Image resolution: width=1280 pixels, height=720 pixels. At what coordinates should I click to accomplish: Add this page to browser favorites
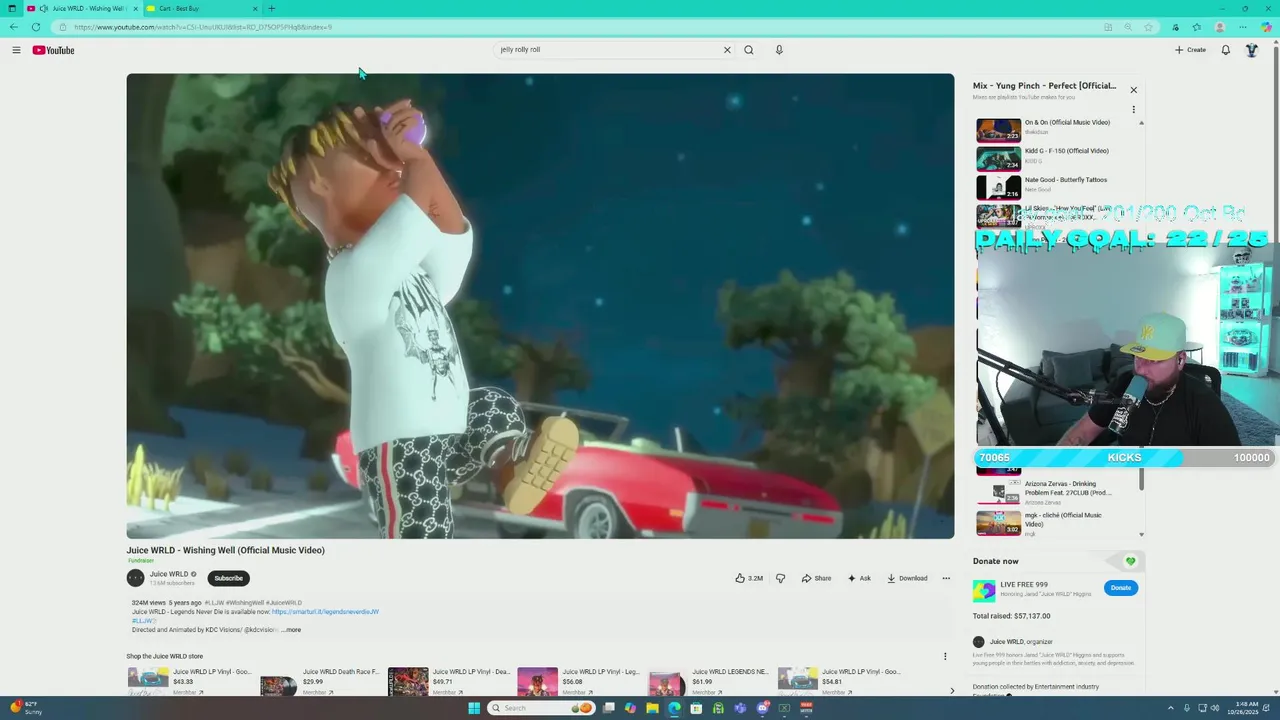pos(1148,27)
